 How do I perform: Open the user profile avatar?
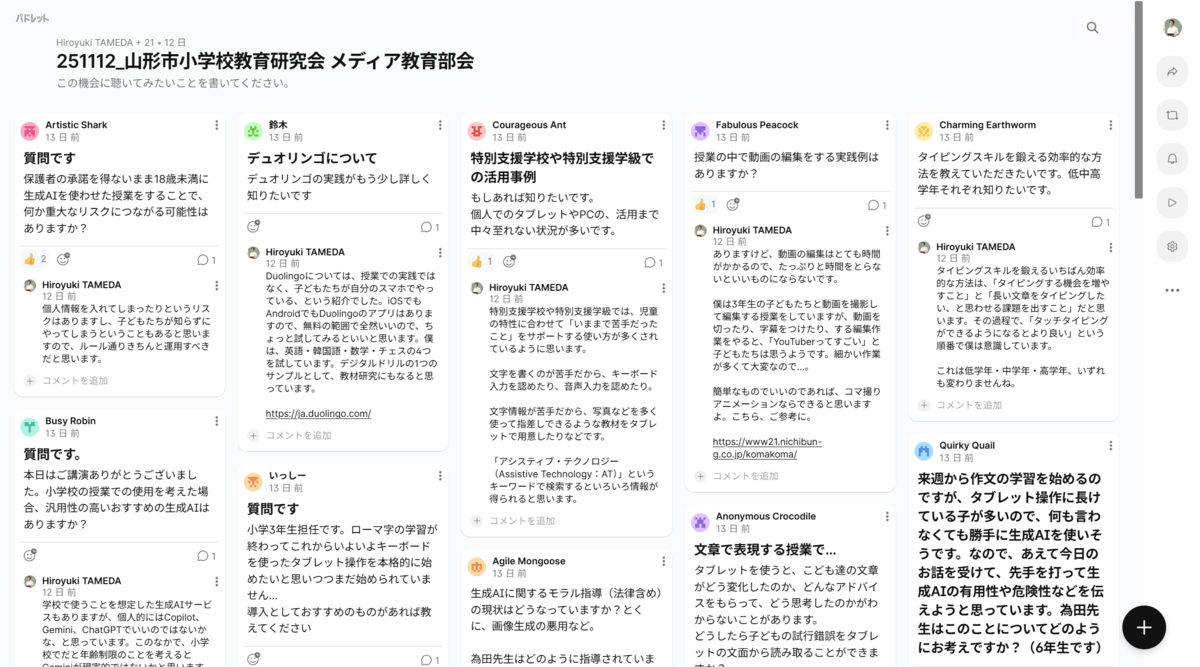(x=1172, y=28)
